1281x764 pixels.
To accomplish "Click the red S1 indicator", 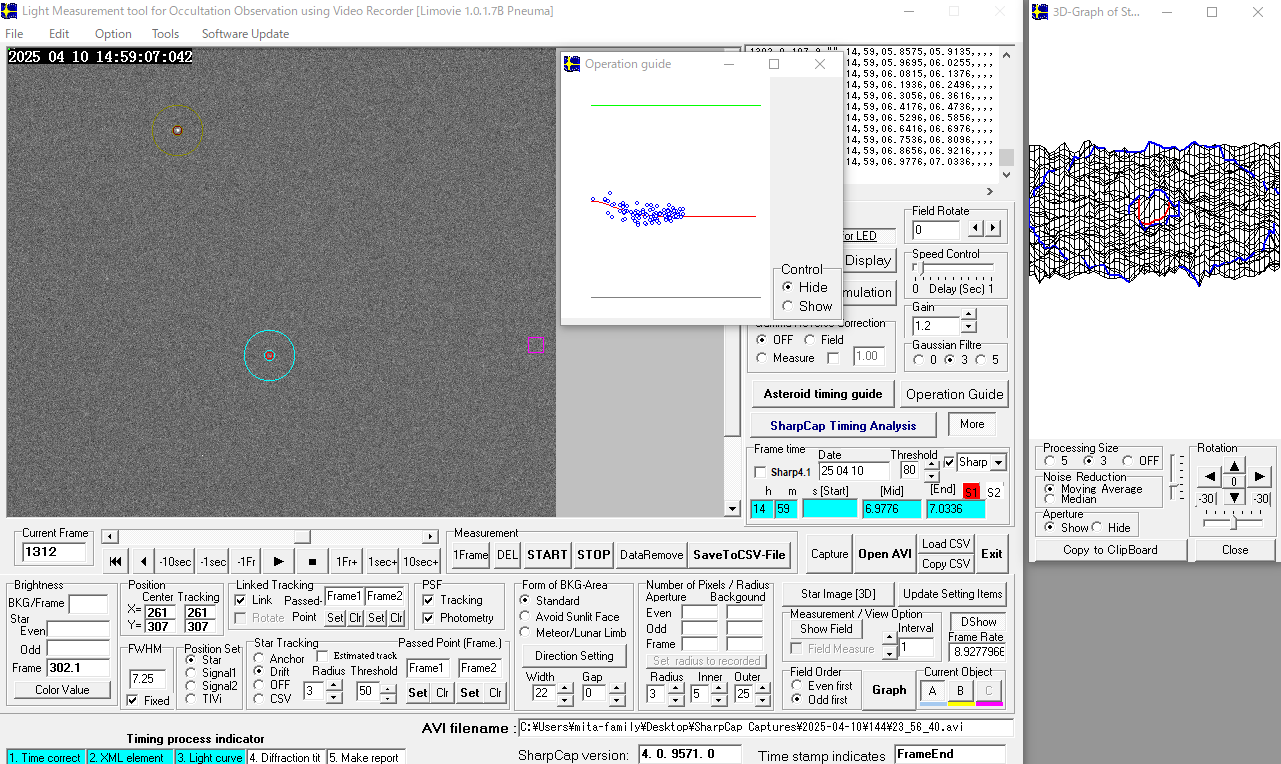I will coord(970,492).
